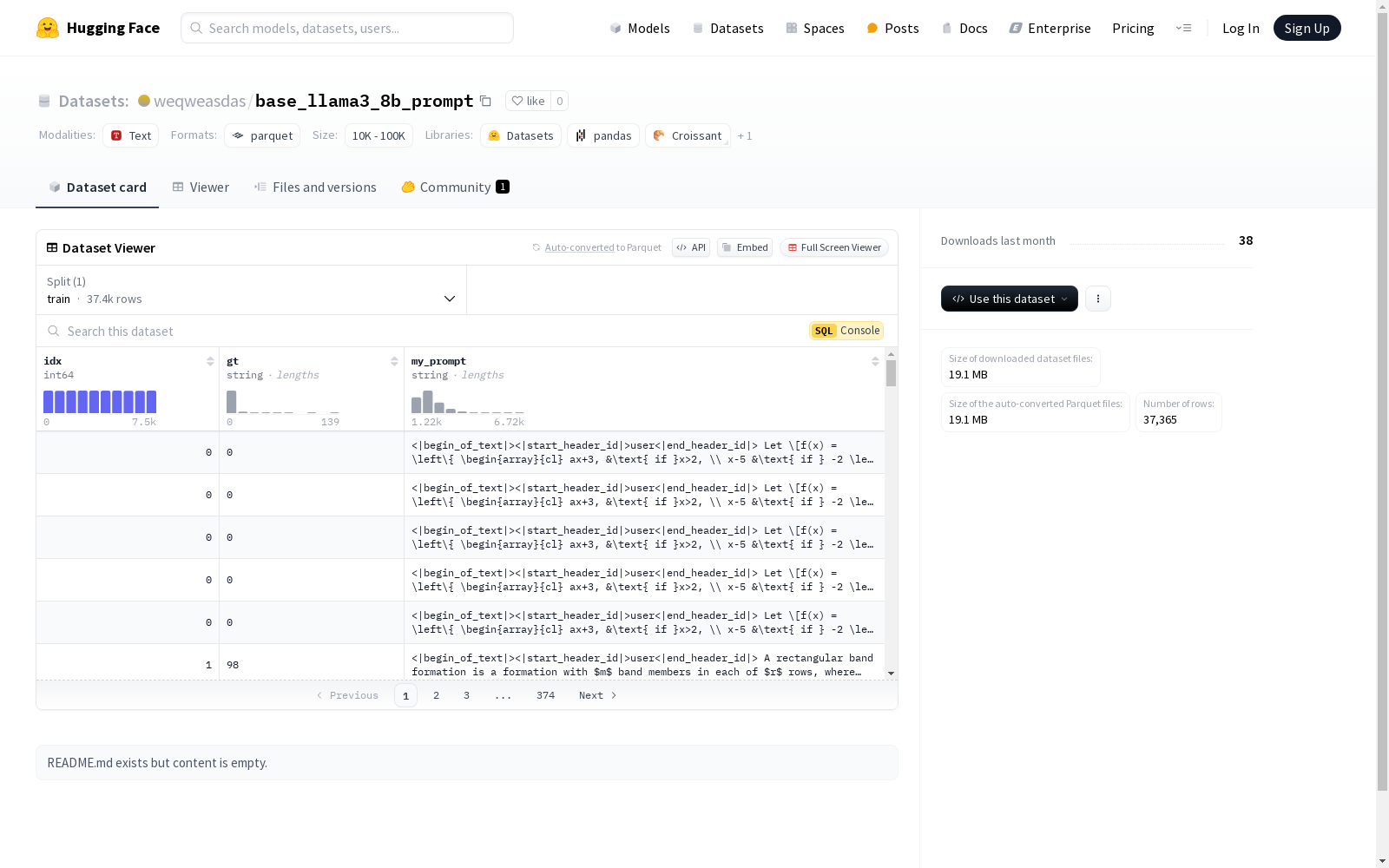Screen dimensions: 1389x868
Task: Select the 10K - 100K size tag
Action: point(379,135)
